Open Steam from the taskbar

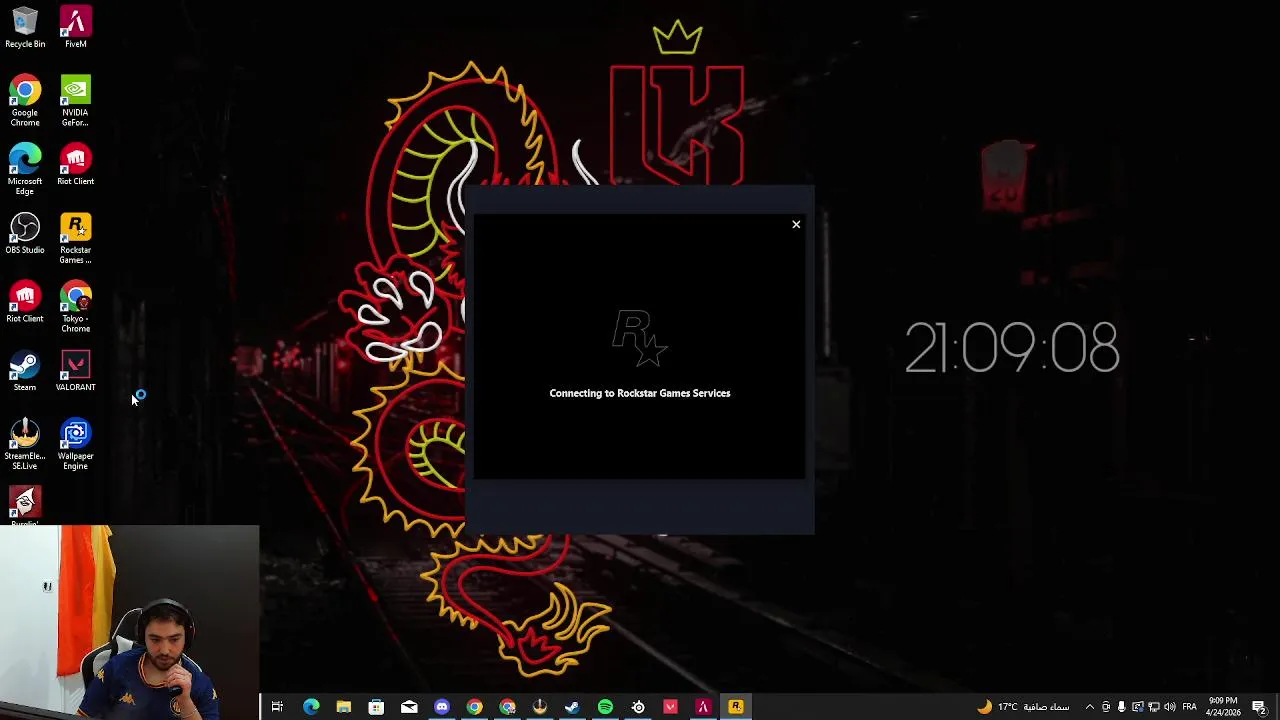pos(572,707)
